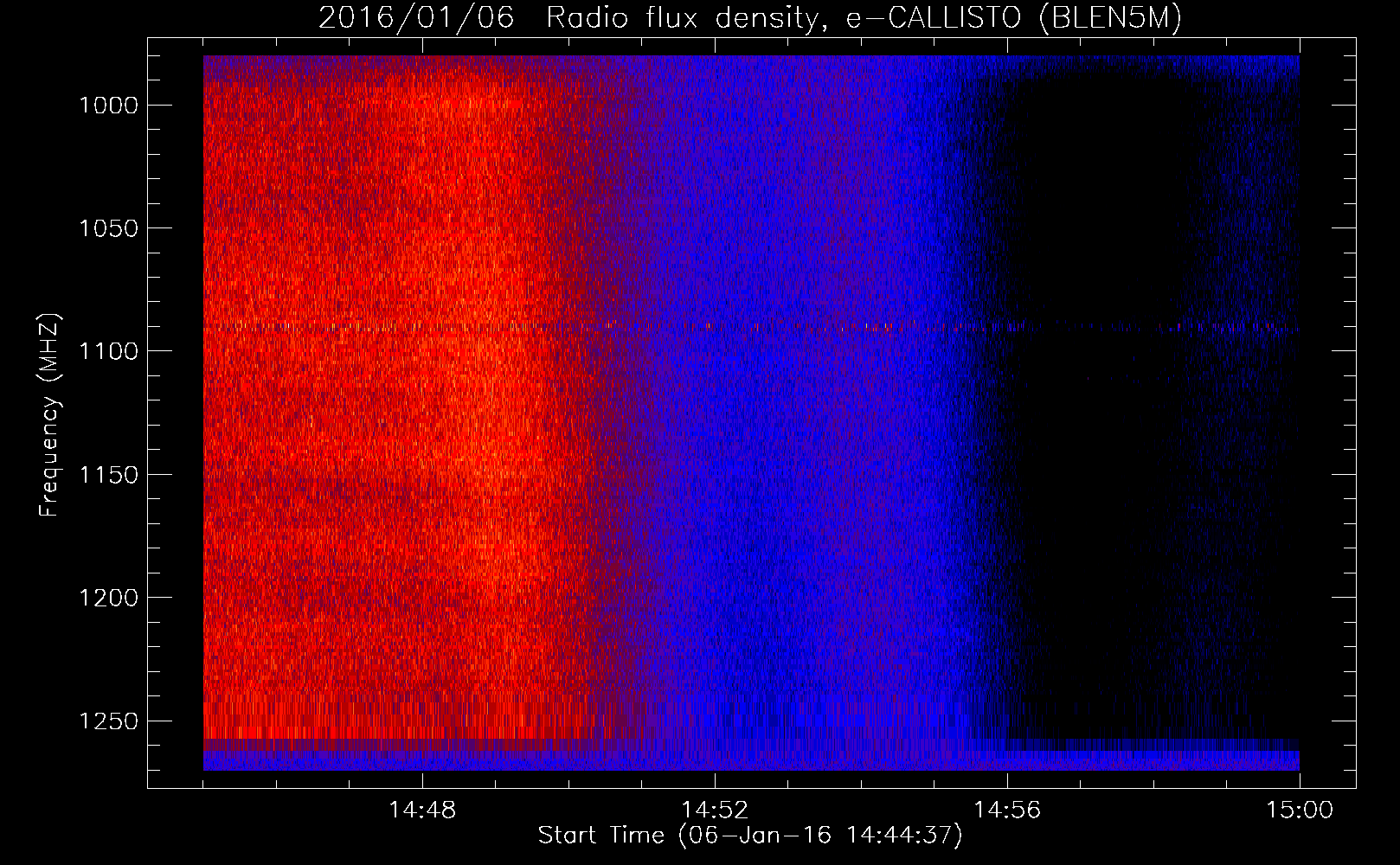
Task: Select the 1050 frequency tick label
Action: [x=109, y=228]
